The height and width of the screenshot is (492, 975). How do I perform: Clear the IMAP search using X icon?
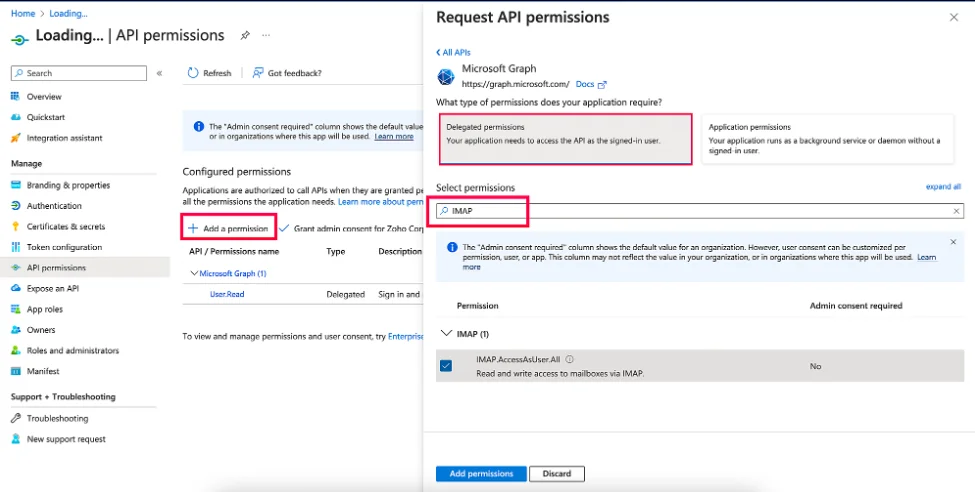(x=956, y=211)
